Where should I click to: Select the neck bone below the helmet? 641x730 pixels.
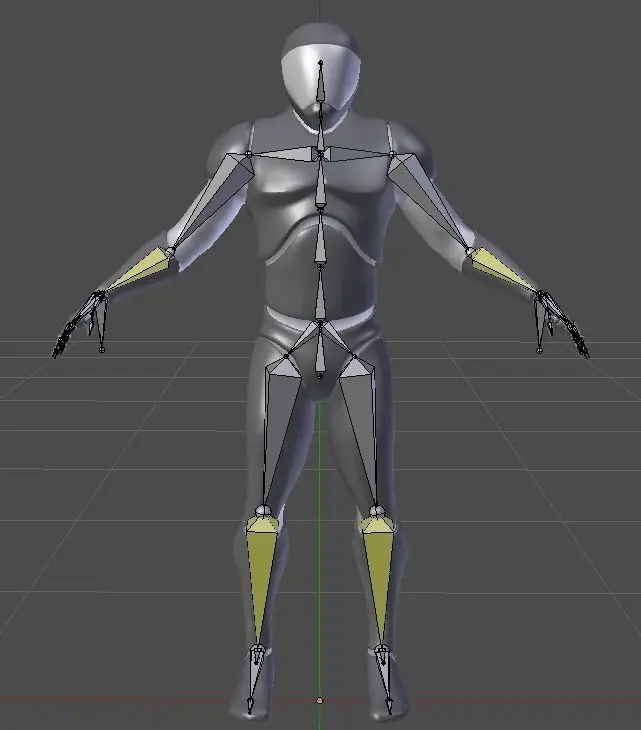point(320,133)
